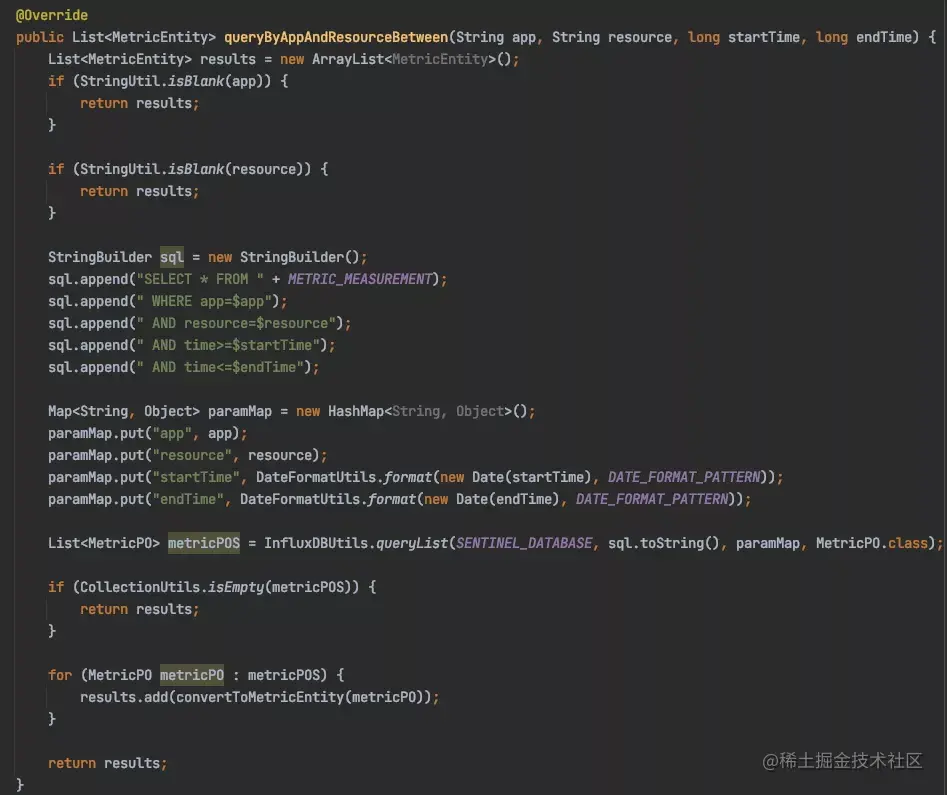Click the "startTime" key string in paramMap.put
Viewport: 947px width, 795px height.
[x=196, y=477]
